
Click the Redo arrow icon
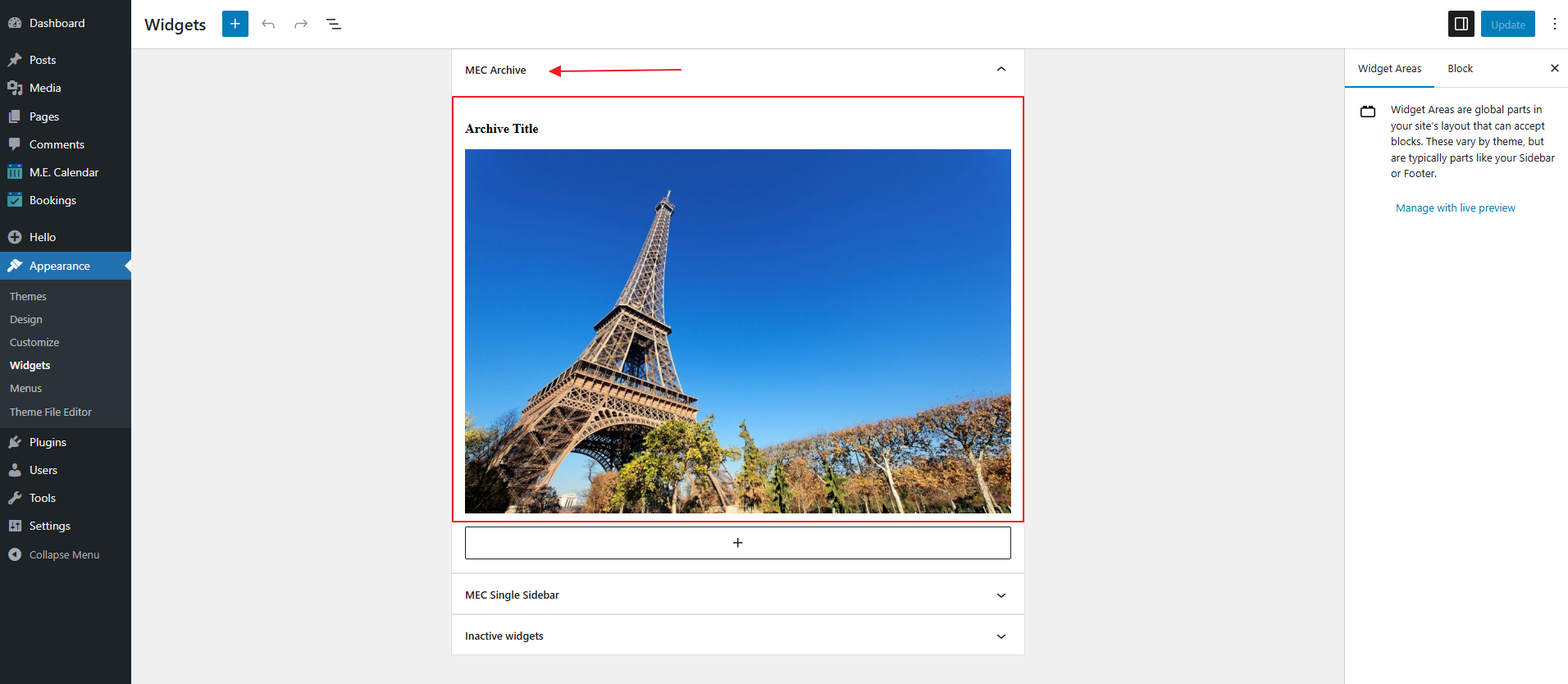coord(301,24)
